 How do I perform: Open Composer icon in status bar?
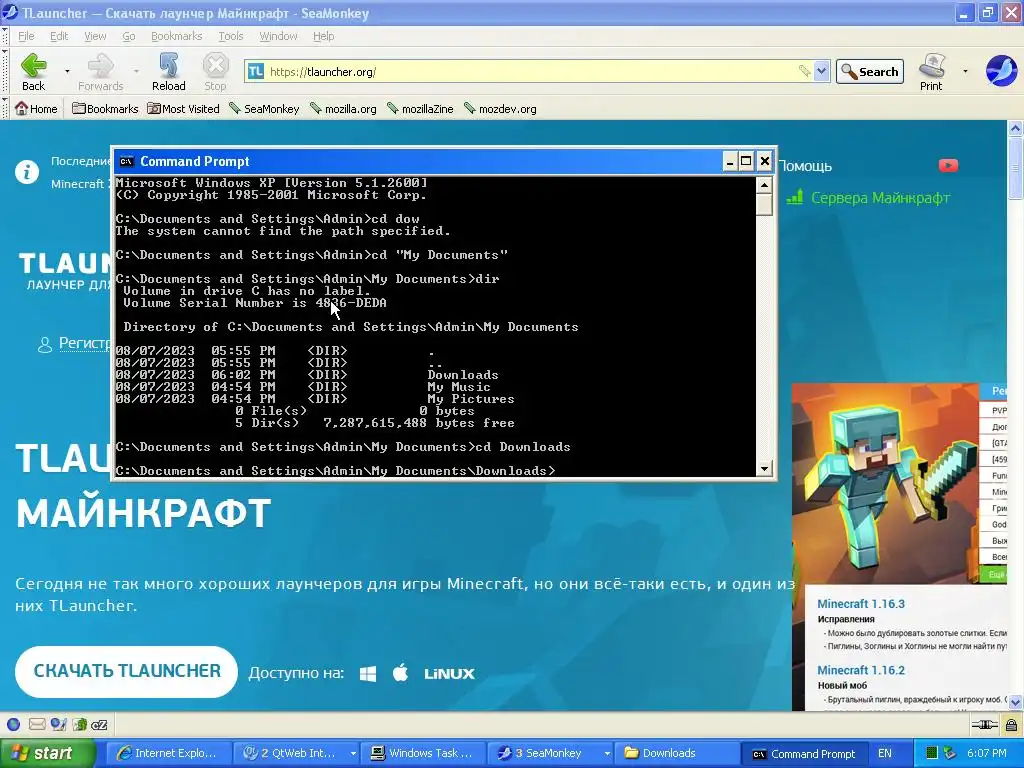point(58,724)
